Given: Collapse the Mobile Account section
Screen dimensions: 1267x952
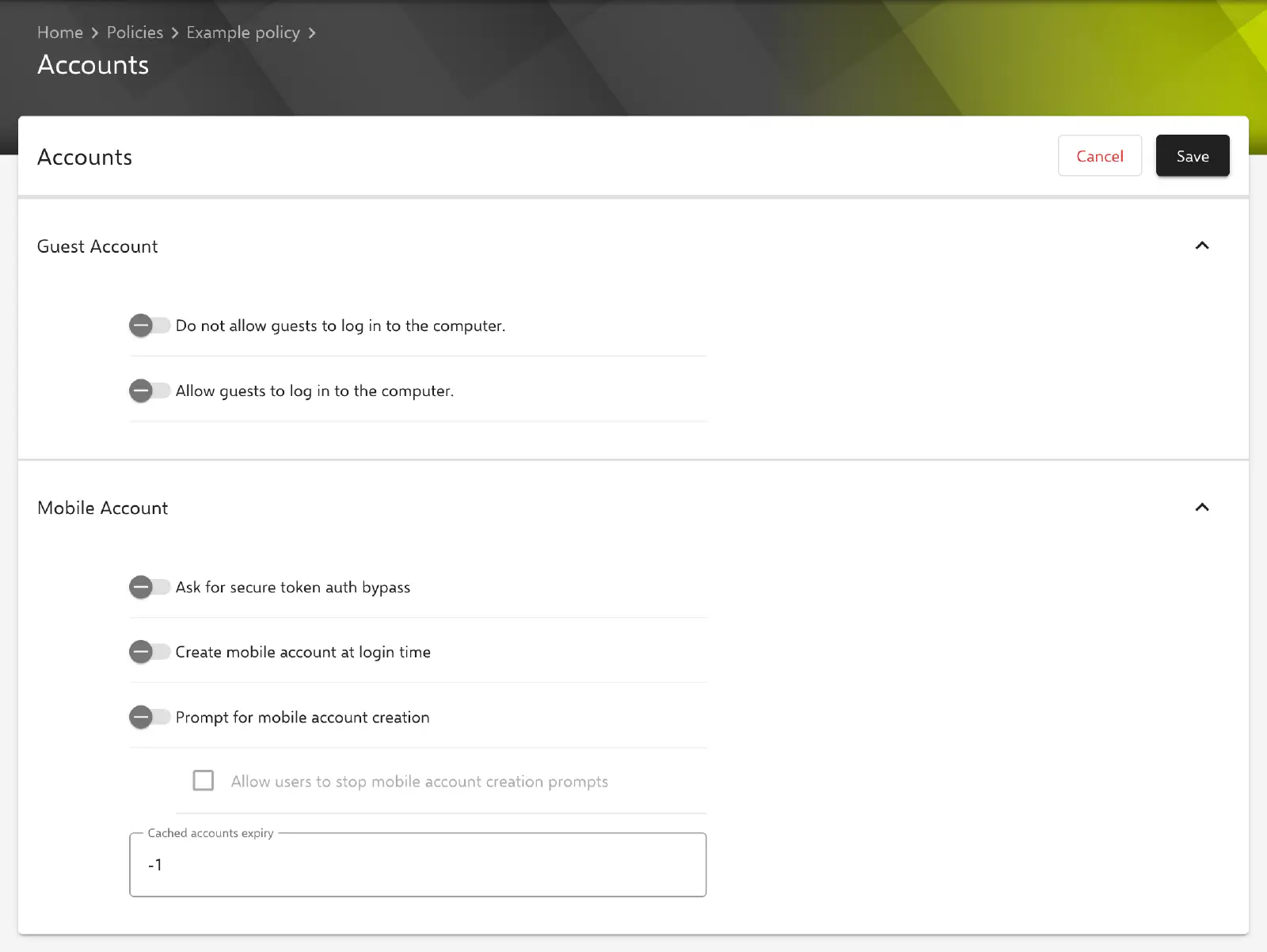Looking at the screenshot, I should 1202,507.
